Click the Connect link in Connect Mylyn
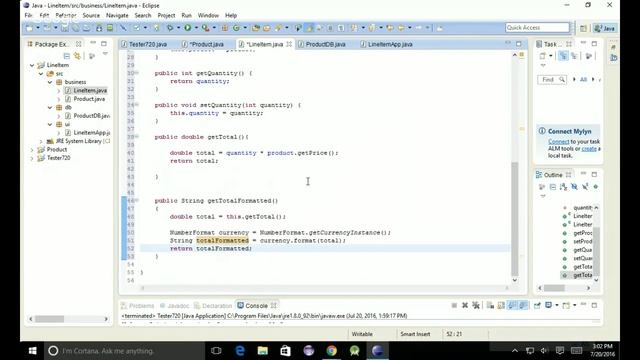Viewport: 640px width, 360px height. click(558, 142)
